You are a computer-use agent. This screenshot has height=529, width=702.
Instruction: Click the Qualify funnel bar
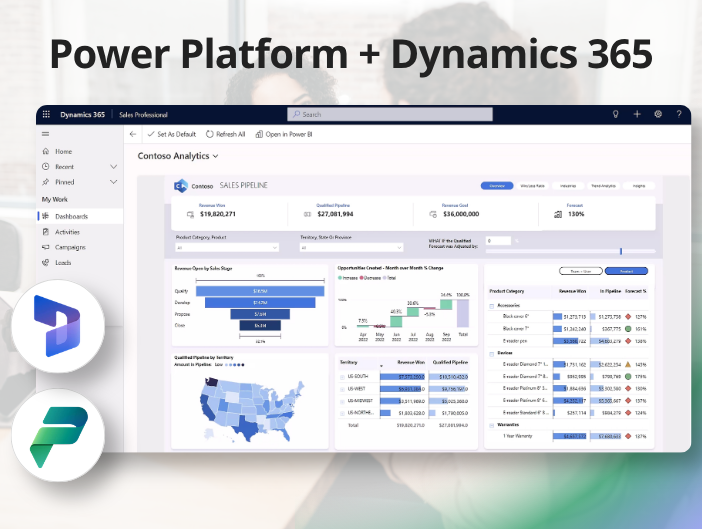(260, 291)
